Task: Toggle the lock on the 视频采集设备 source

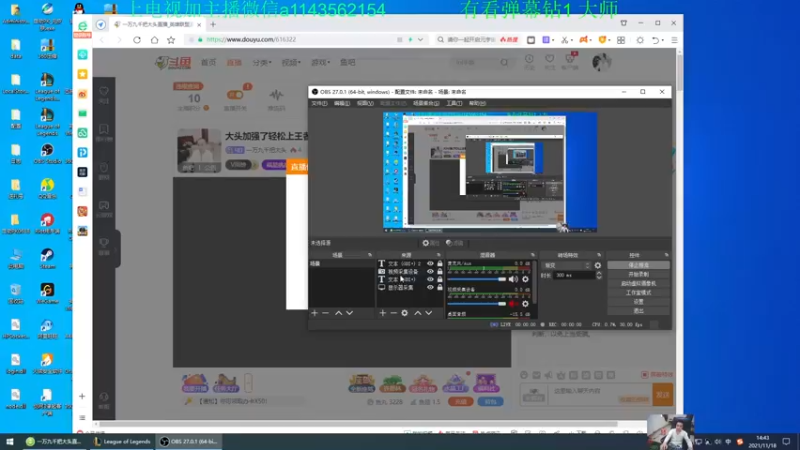Action: 439,271
